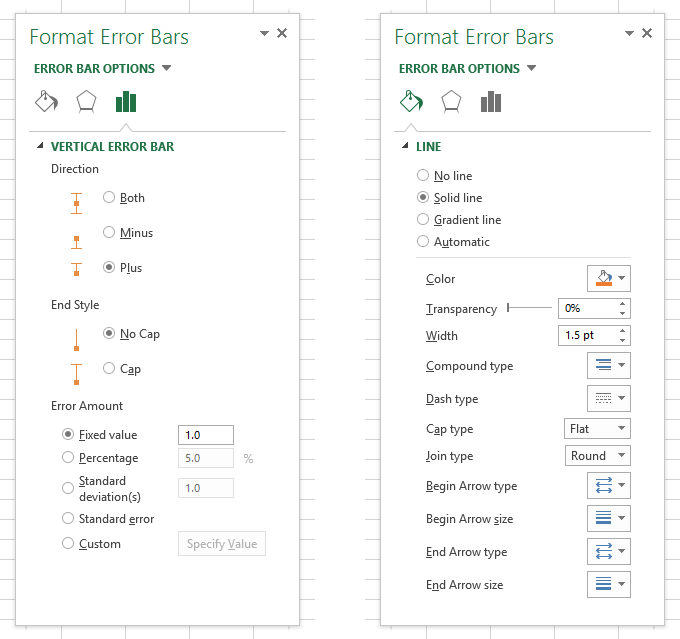Click the Both direction error bar icon
Screen dimensions: 680x639
pyautogui.click(x=76, y=203)
